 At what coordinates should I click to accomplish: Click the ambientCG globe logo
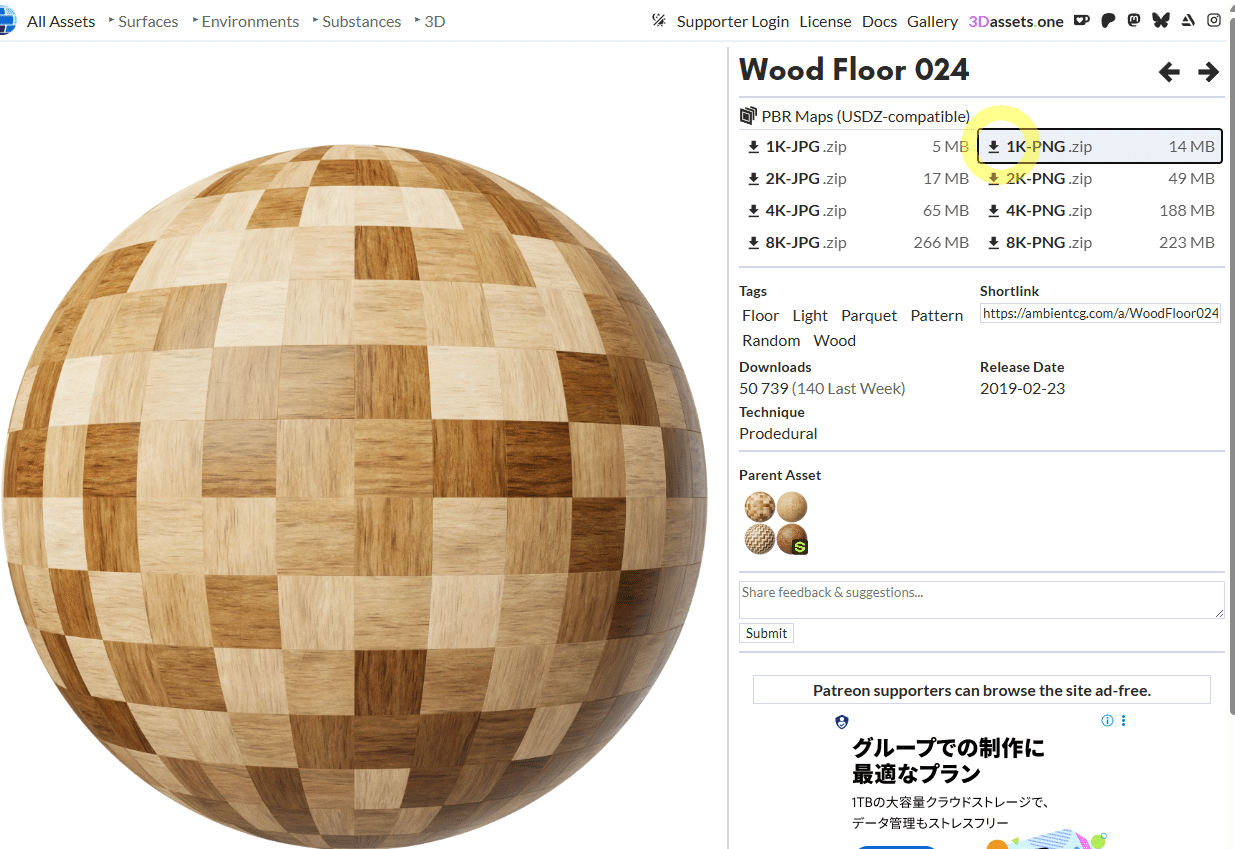(x=7, y=21)
